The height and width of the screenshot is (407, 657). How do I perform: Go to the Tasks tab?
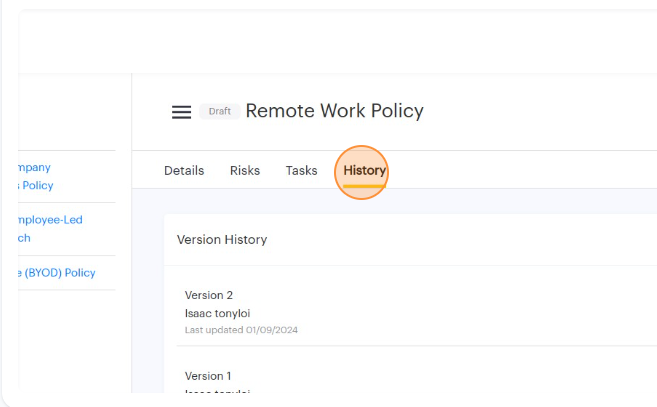click(x=301, y=171)
